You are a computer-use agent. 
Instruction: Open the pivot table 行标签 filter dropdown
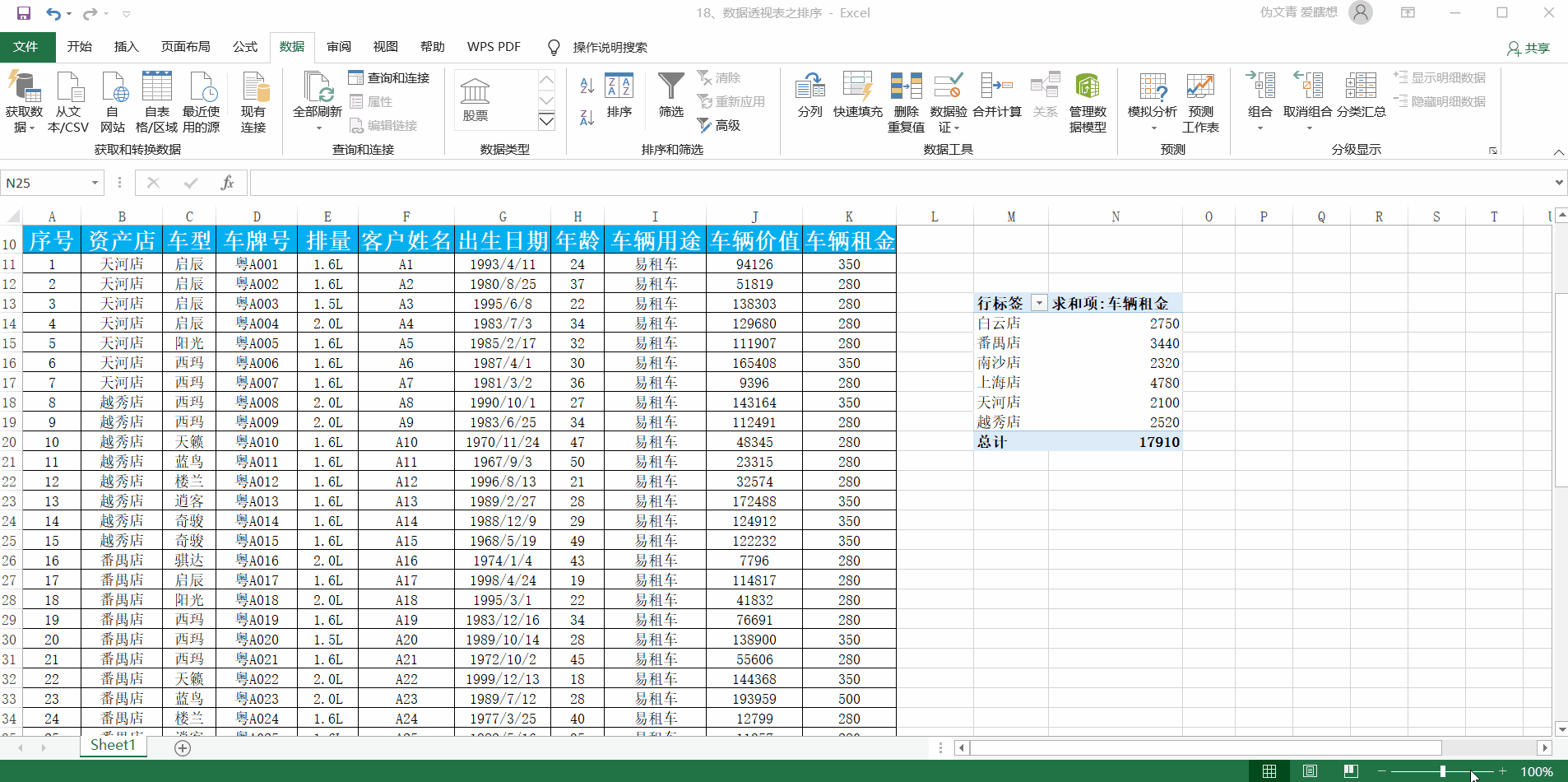[x=1039, y=304]
